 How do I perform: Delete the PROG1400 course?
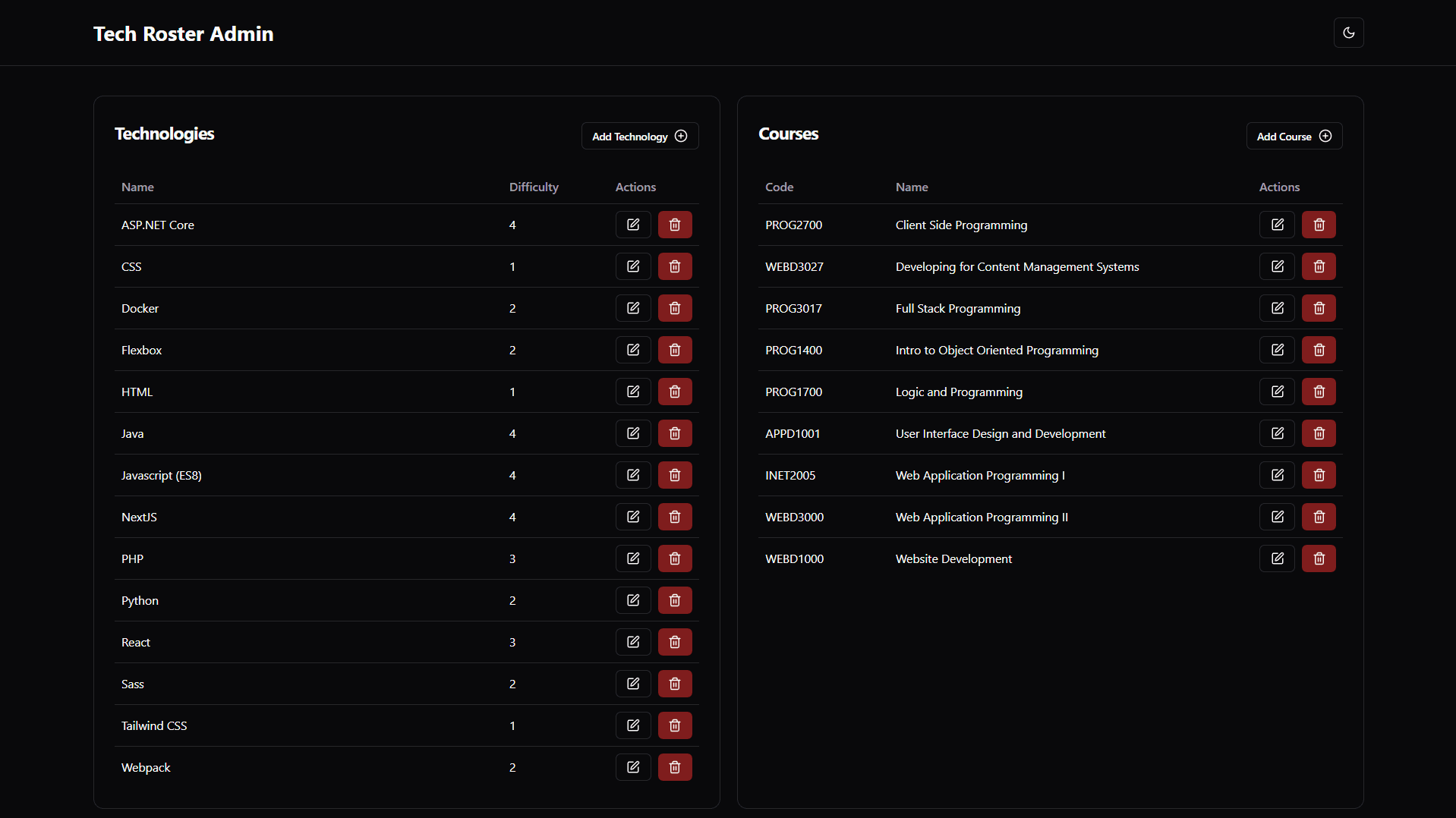click(x=1319, y=350)
